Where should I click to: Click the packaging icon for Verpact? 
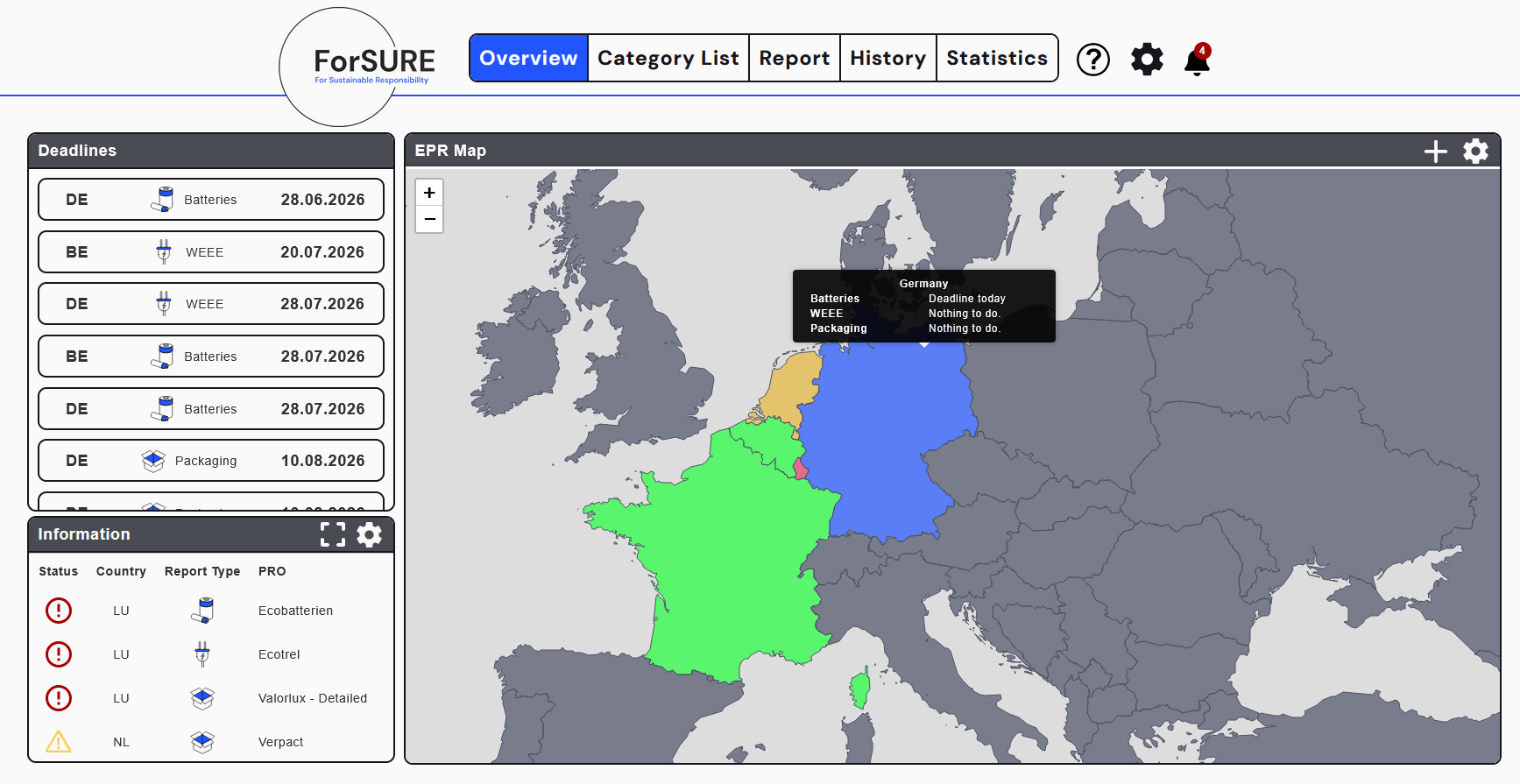click(202, 742)
